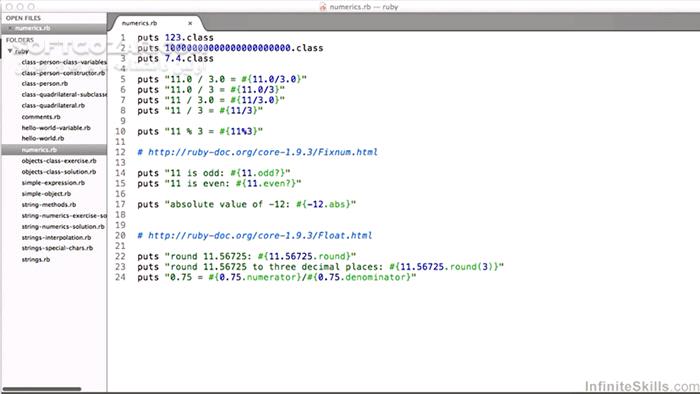This screenshot has width=700, height=394.
Task: Open string-numerics-solution.rb
Action: point(63,227)
